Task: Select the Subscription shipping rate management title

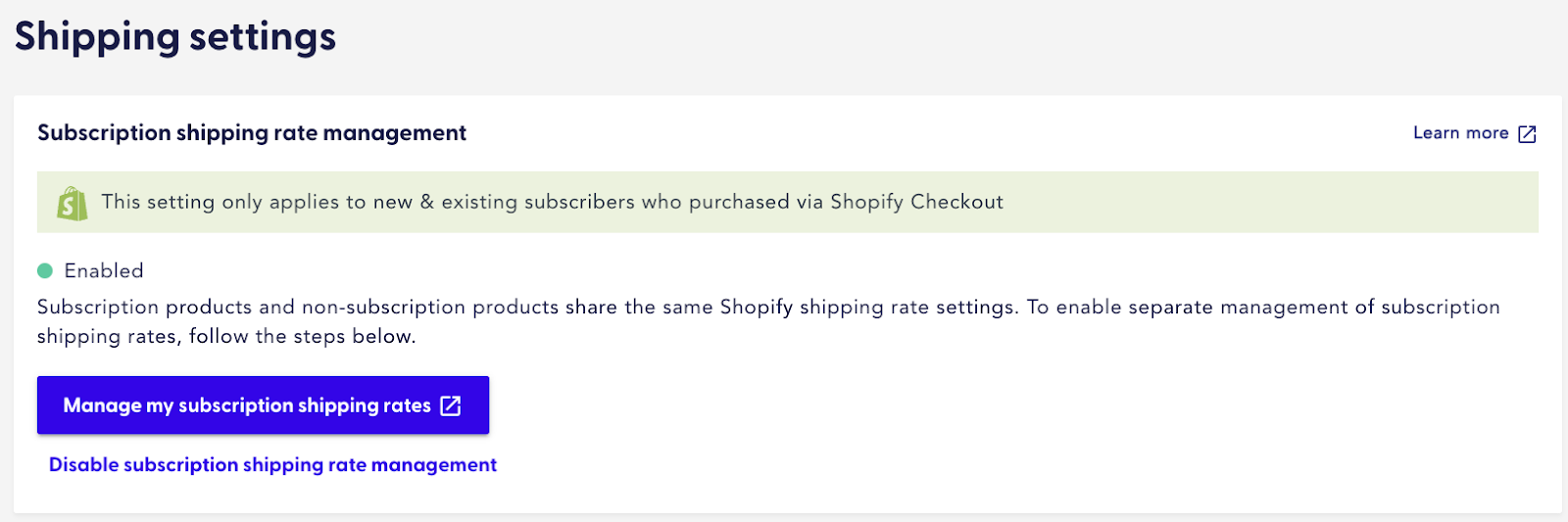Action: tap(252, 133)
